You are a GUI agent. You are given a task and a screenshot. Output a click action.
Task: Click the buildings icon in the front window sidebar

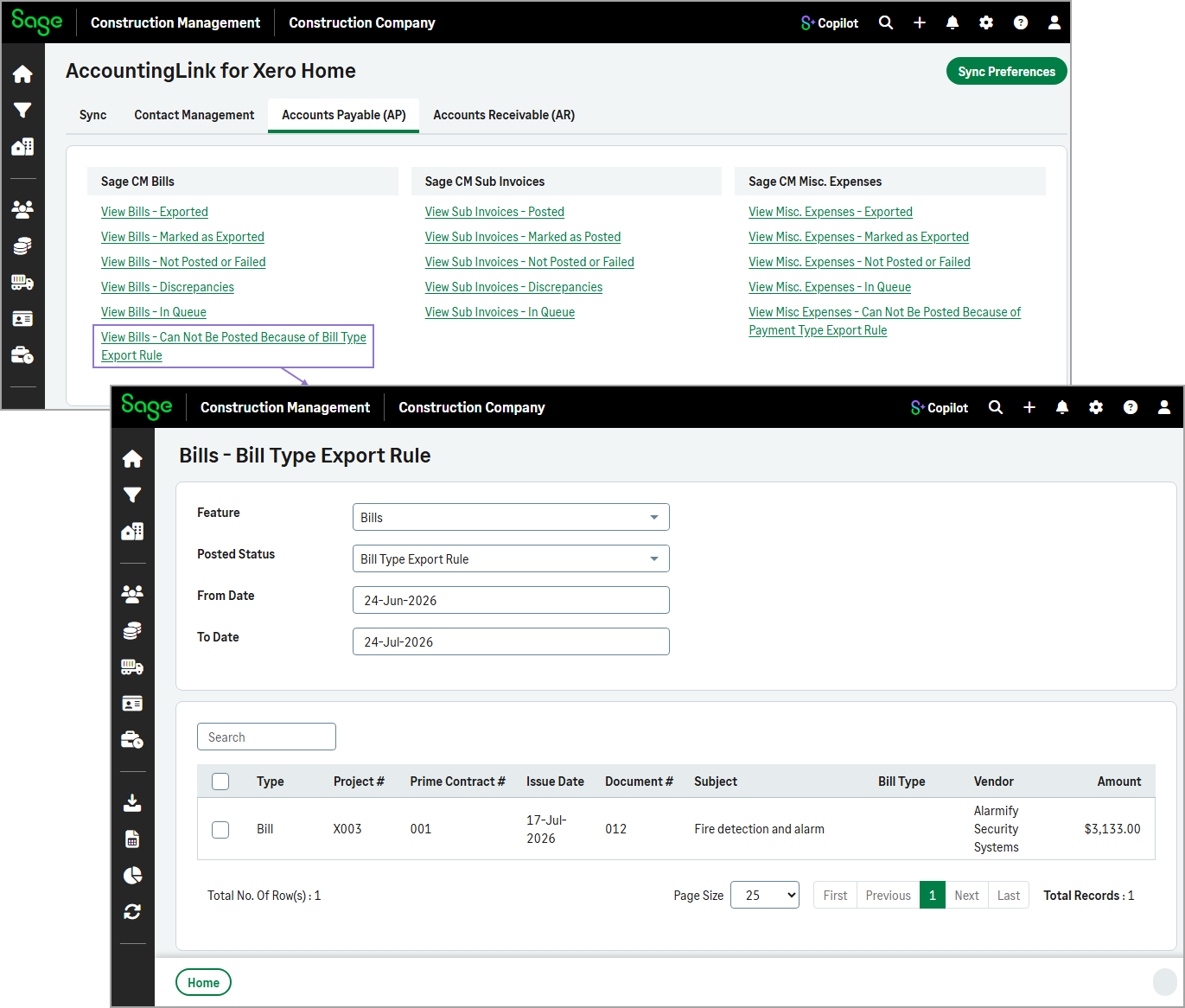click(x=132, y=532)
